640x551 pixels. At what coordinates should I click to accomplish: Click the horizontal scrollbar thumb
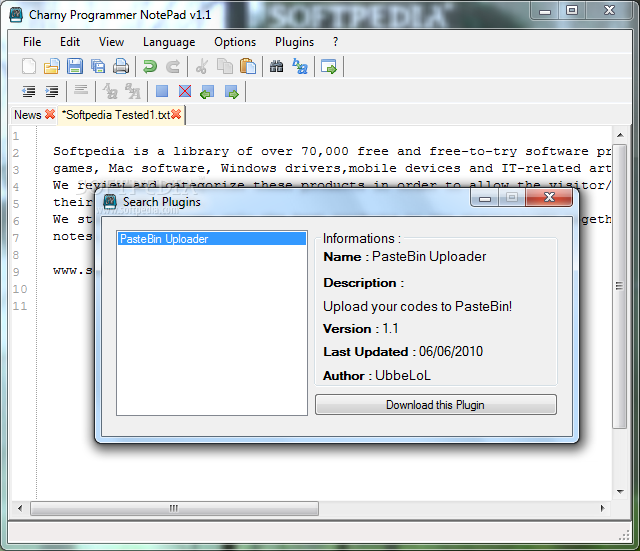174,509
